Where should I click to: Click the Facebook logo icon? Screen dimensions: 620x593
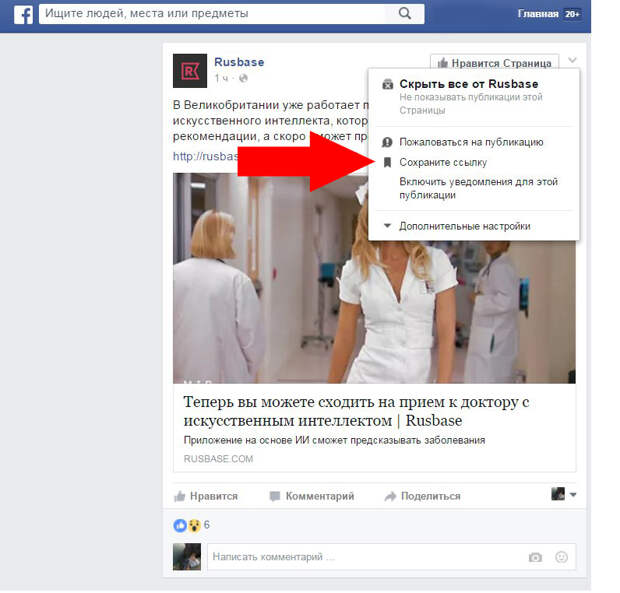click(x=22, y=14)
